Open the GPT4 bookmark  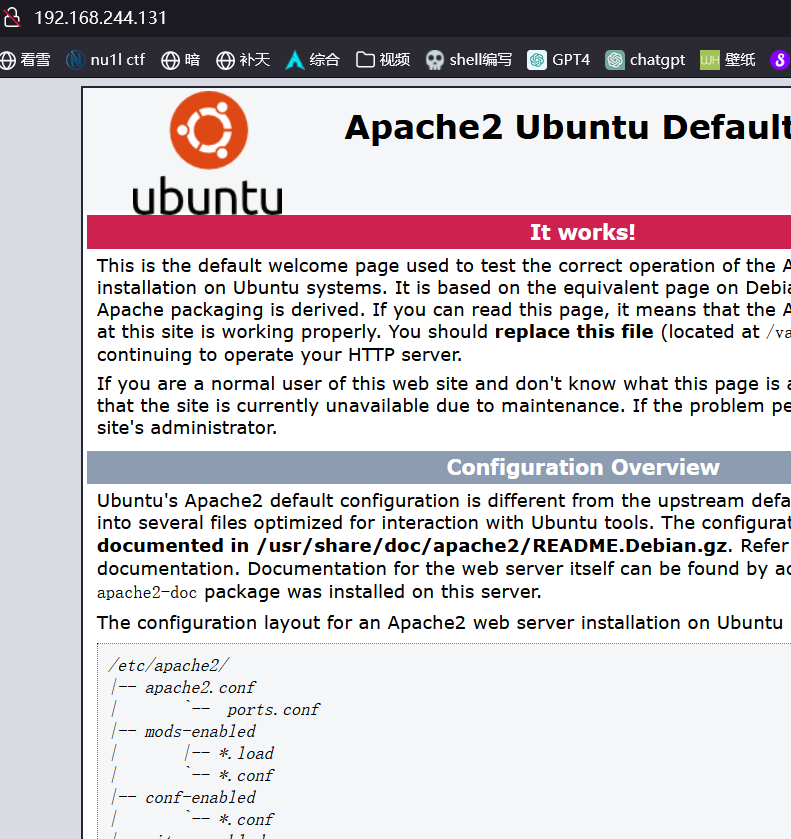click(559, 60)
